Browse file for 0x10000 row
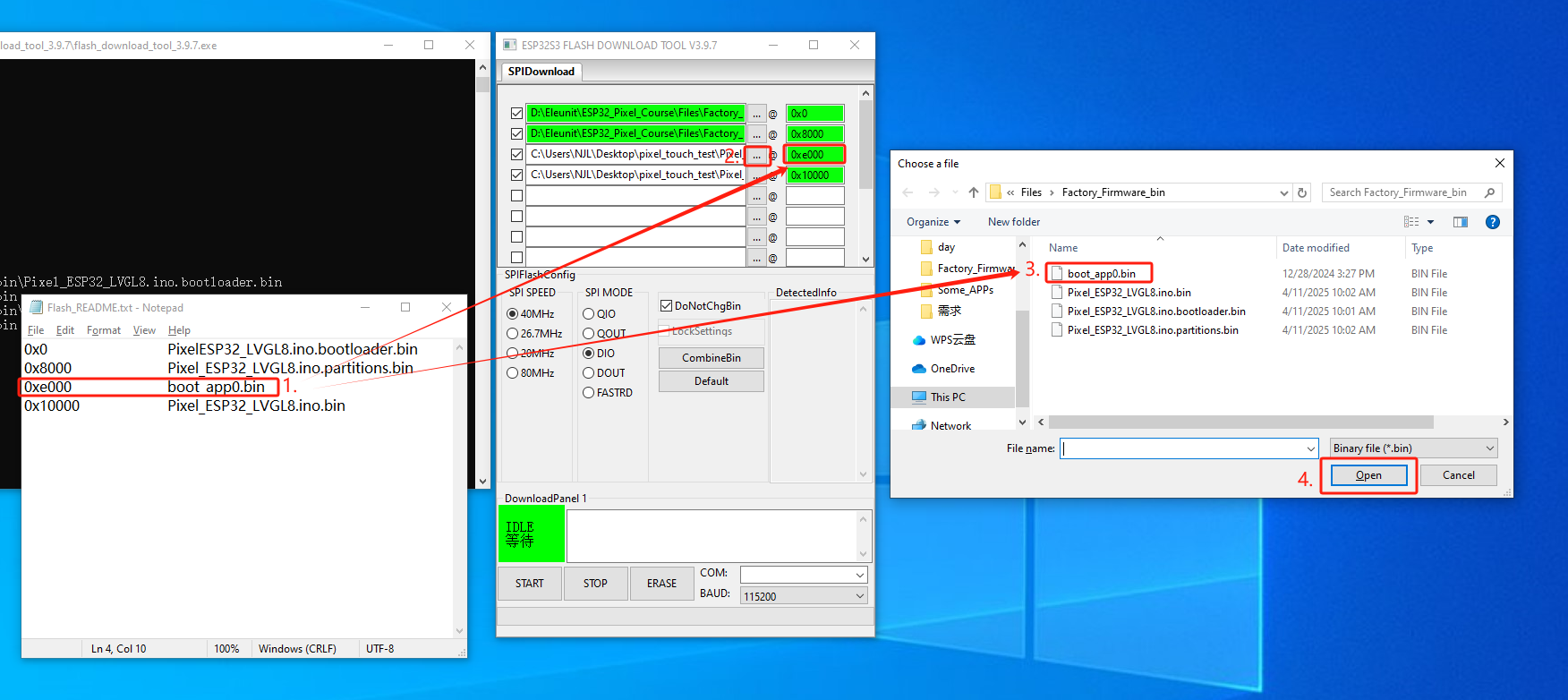 [x=757, y=175]
